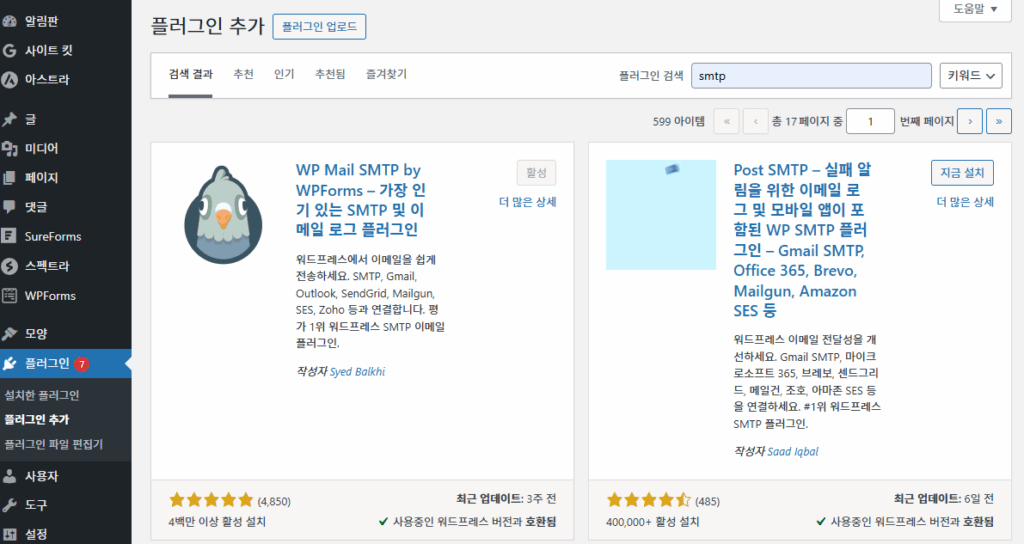
Task: Click the 아스트라 logo icon
Action: tap(9, 80)
